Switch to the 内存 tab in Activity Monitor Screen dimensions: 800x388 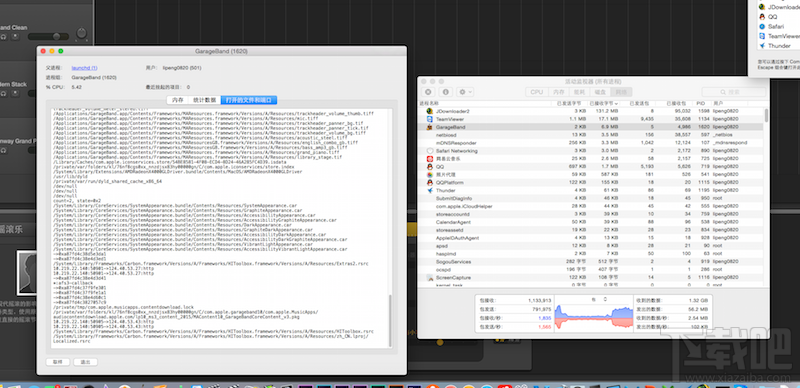click(x=559, y=92)
